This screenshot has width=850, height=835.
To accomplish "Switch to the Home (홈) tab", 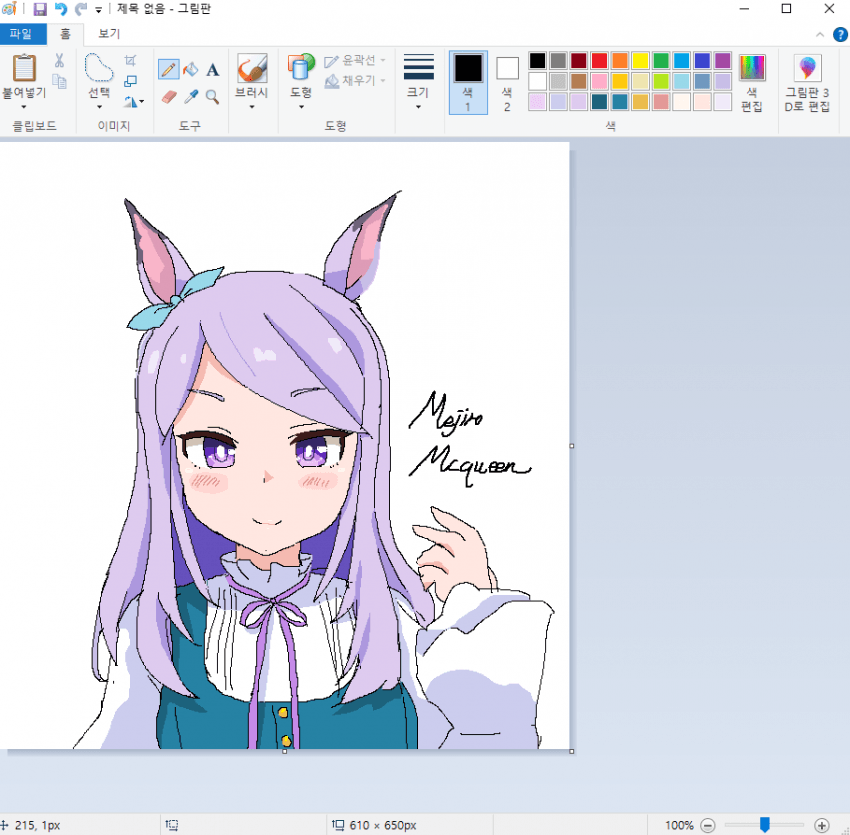I will click(x=65, y=34).
